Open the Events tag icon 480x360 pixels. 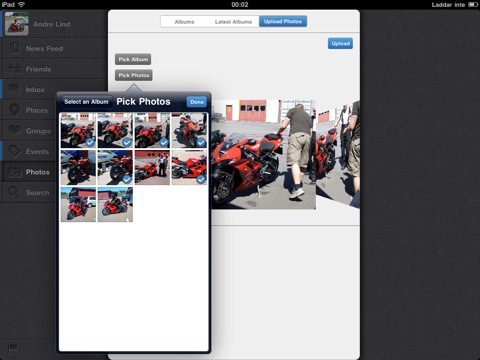pos(15,151)
